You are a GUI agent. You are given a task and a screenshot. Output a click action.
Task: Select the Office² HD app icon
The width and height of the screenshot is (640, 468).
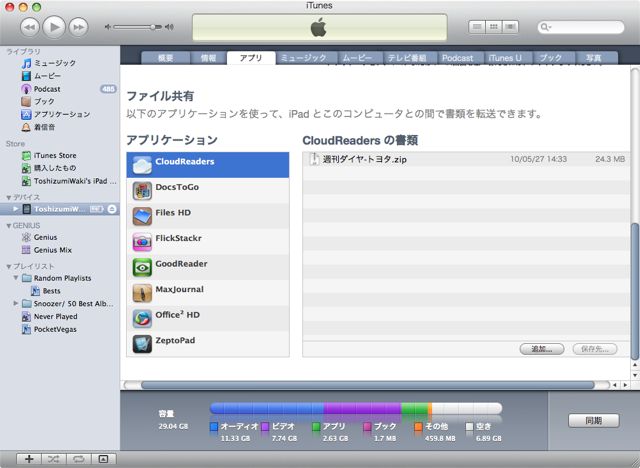click(142, 319)
